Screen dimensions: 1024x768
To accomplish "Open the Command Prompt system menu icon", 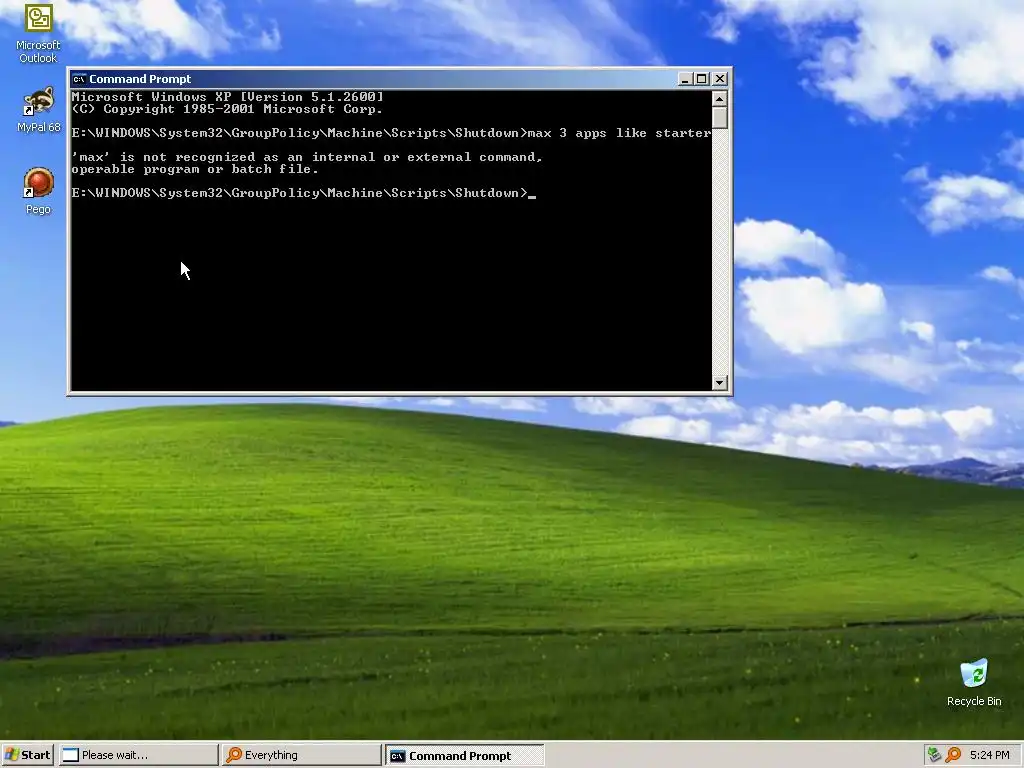I will [79, 79].
